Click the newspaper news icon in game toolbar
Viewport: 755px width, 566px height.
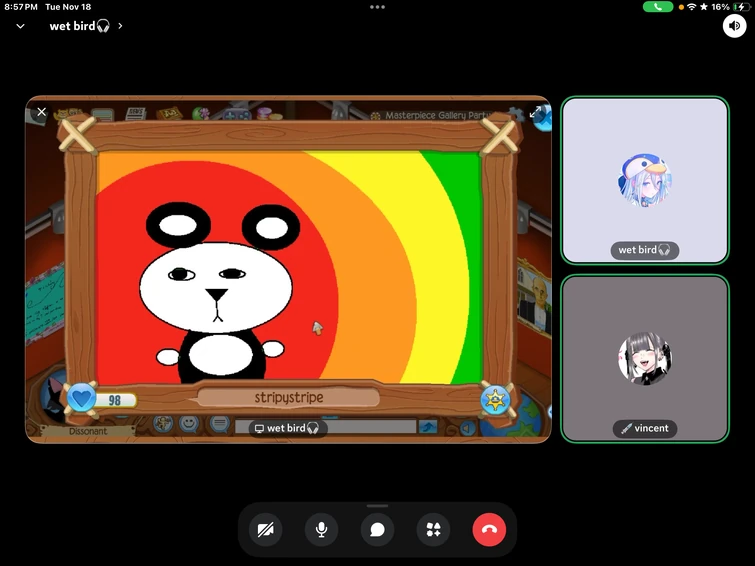135,114
